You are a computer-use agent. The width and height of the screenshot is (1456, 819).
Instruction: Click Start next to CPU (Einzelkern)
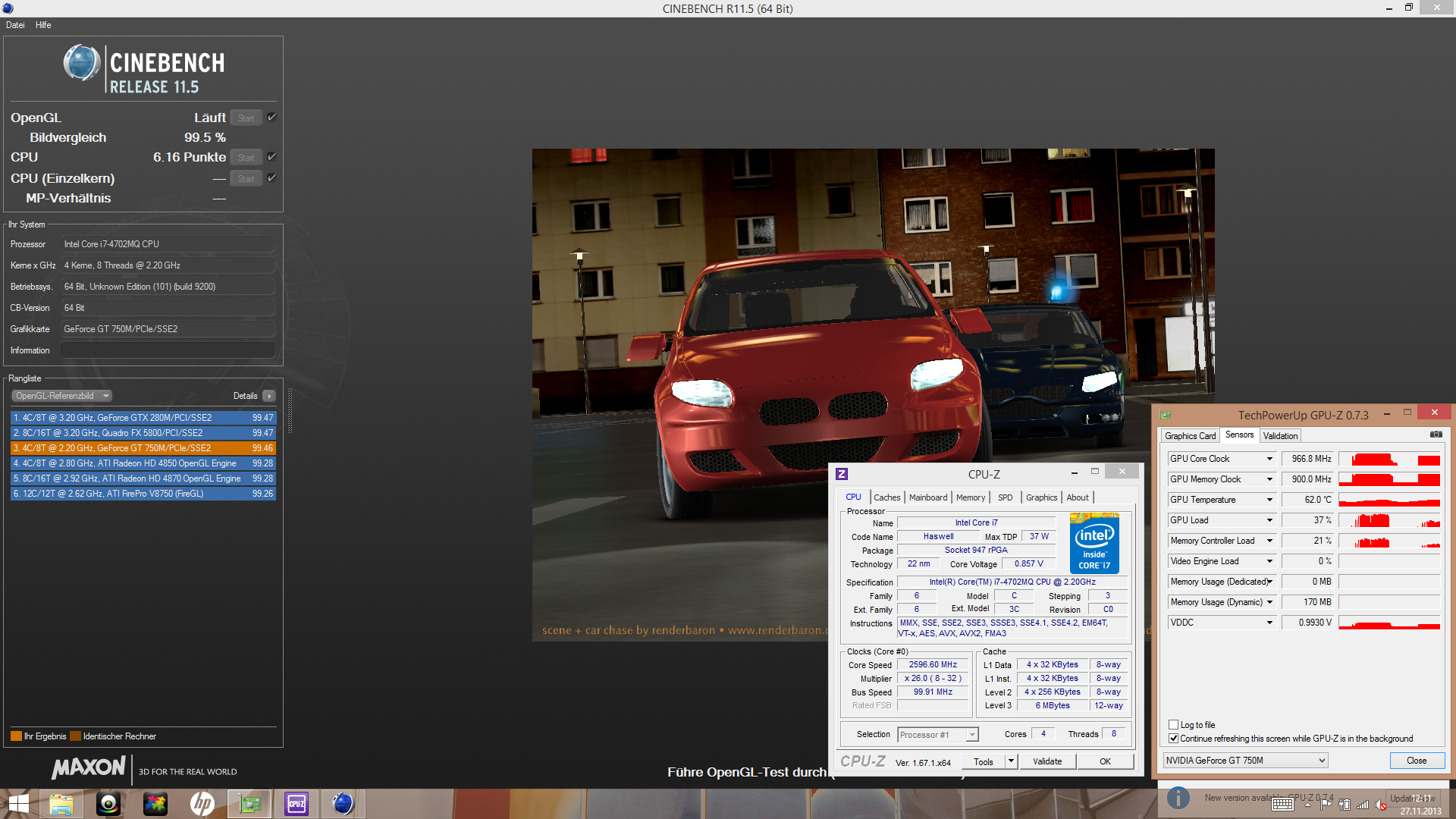point(246,179)
